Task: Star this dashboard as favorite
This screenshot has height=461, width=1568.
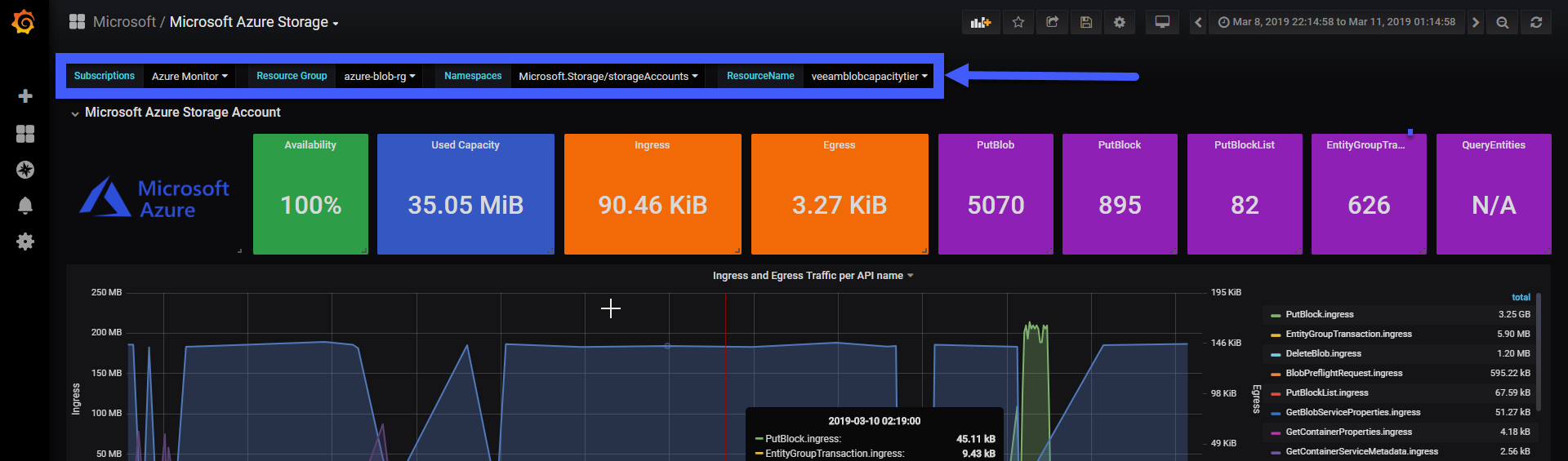Action: [1018, 22]
